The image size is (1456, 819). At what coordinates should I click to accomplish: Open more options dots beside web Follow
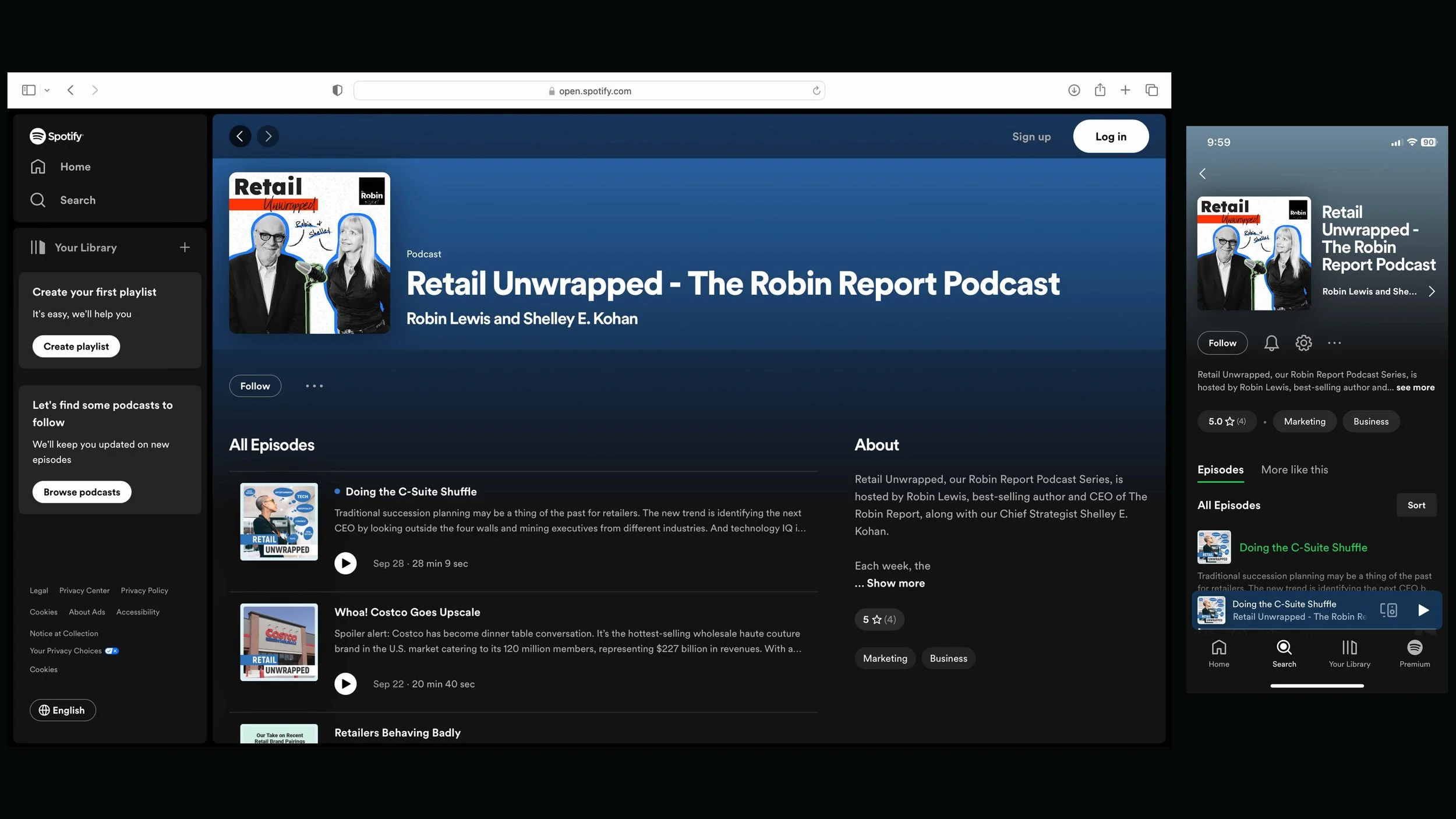(x=314, y=386)
